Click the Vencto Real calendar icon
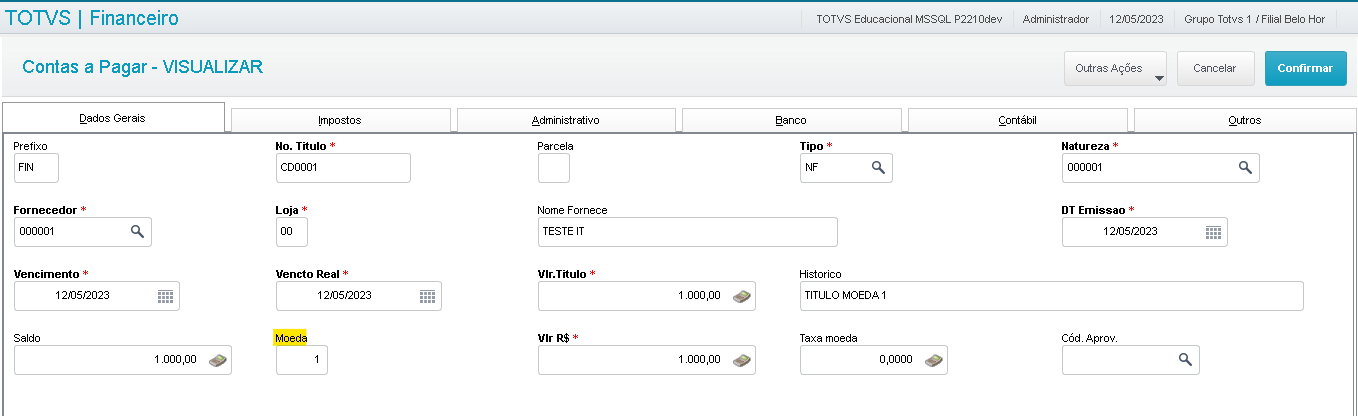 pyautogui.click(x=427, y=296)
